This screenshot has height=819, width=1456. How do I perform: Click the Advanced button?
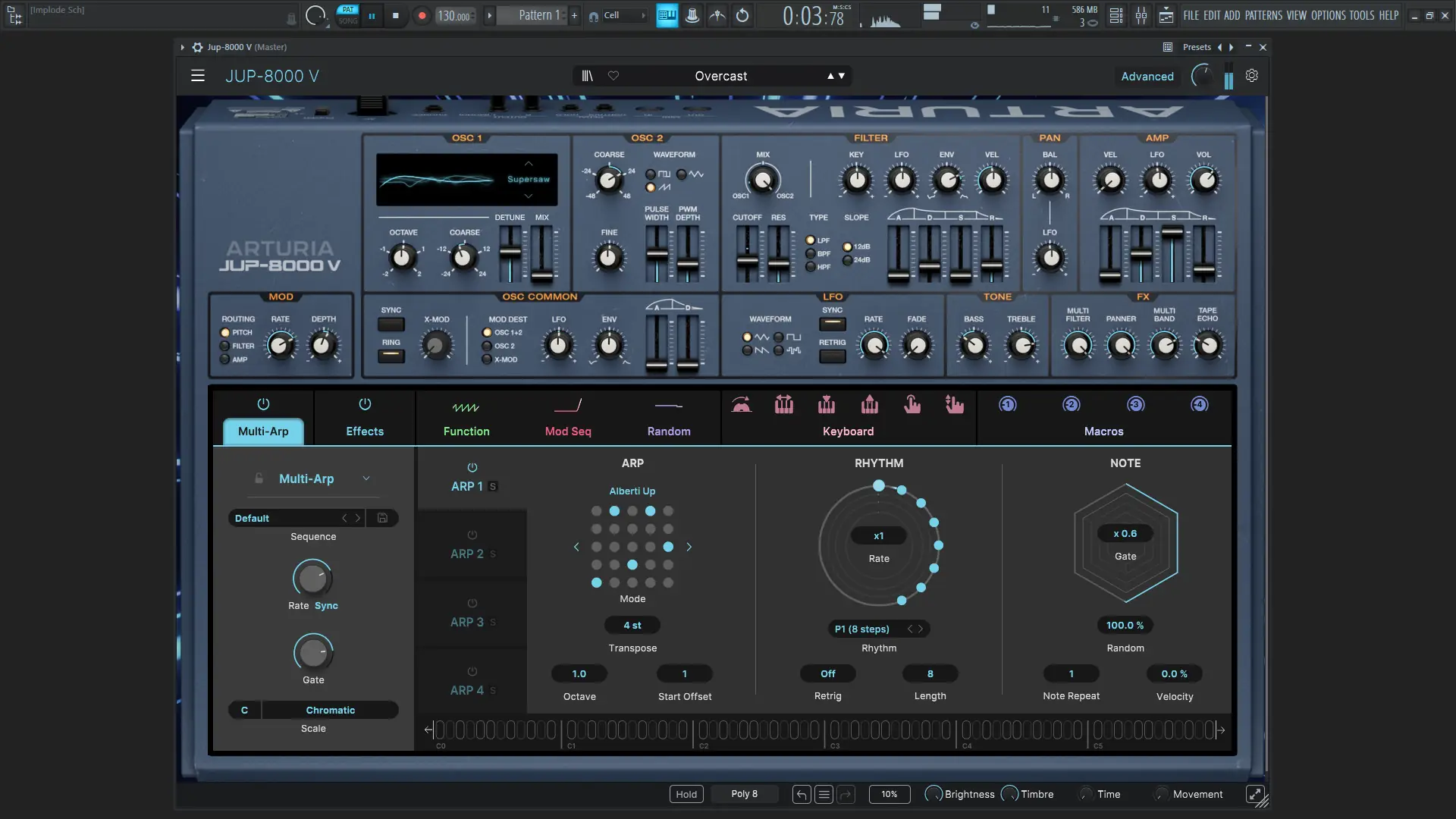(1146, 76)
